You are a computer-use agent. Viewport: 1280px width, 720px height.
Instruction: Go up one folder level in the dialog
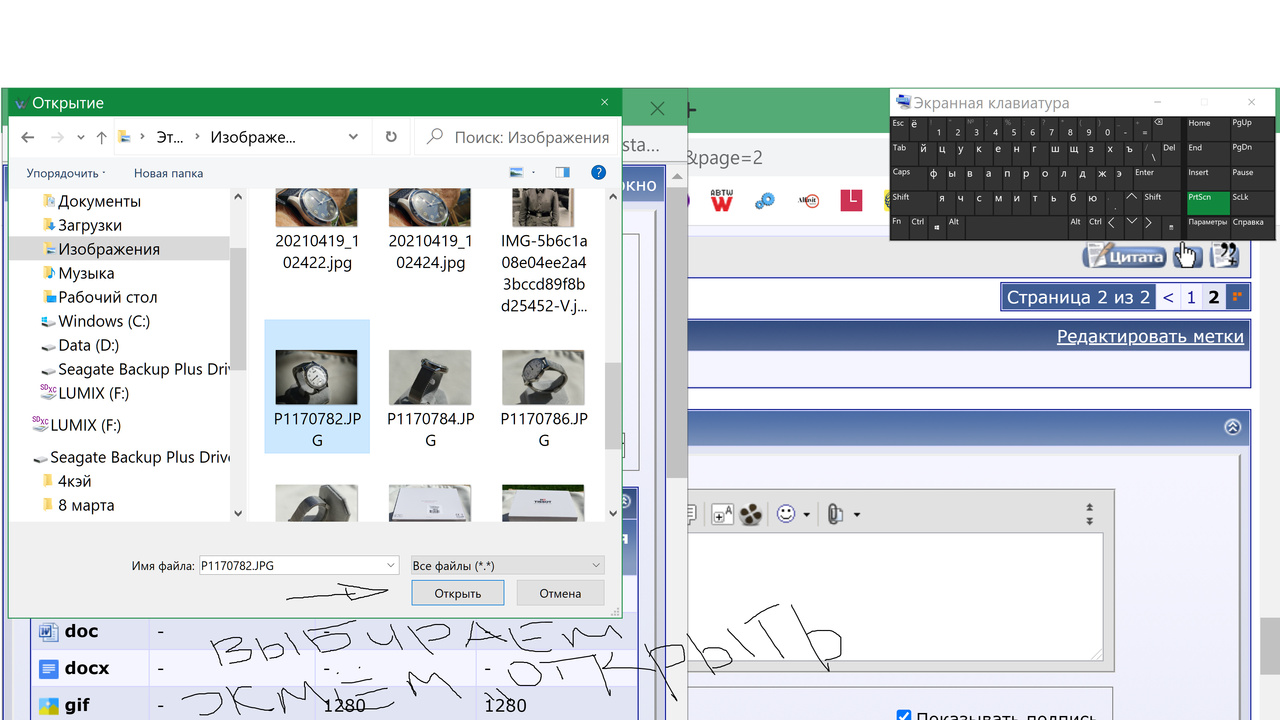[101, 137]
